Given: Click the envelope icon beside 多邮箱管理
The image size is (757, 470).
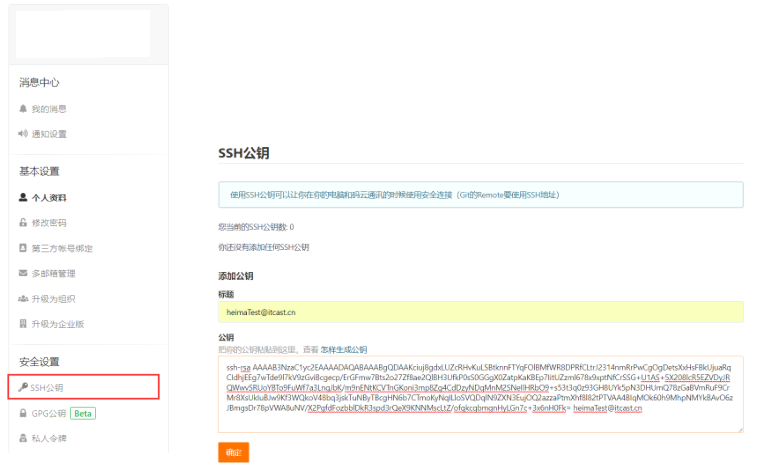Looking at the screenshot, I should [x=23, y=273].
